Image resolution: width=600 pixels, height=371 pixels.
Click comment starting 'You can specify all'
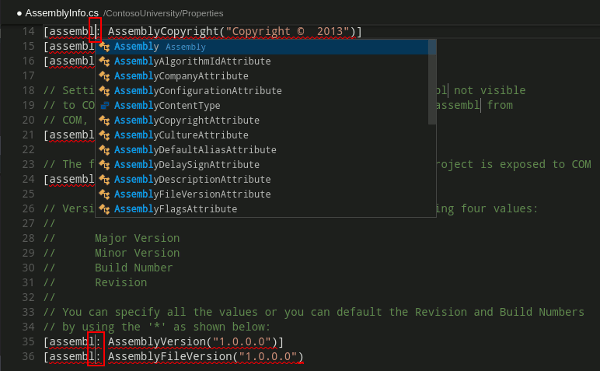(314, 312)
